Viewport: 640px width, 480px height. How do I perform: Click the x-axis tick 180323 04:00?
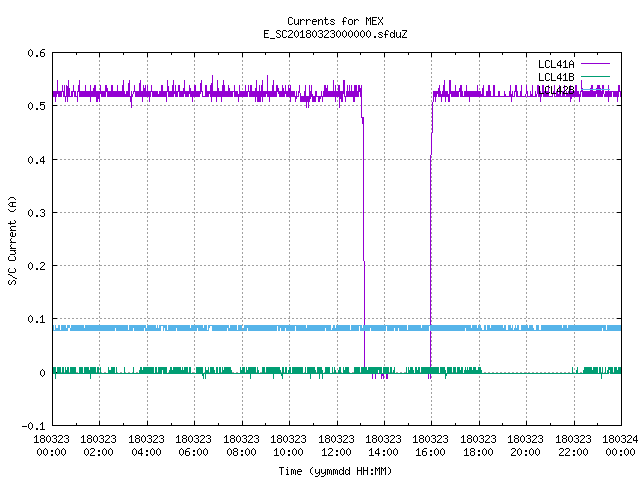(146, 446)
